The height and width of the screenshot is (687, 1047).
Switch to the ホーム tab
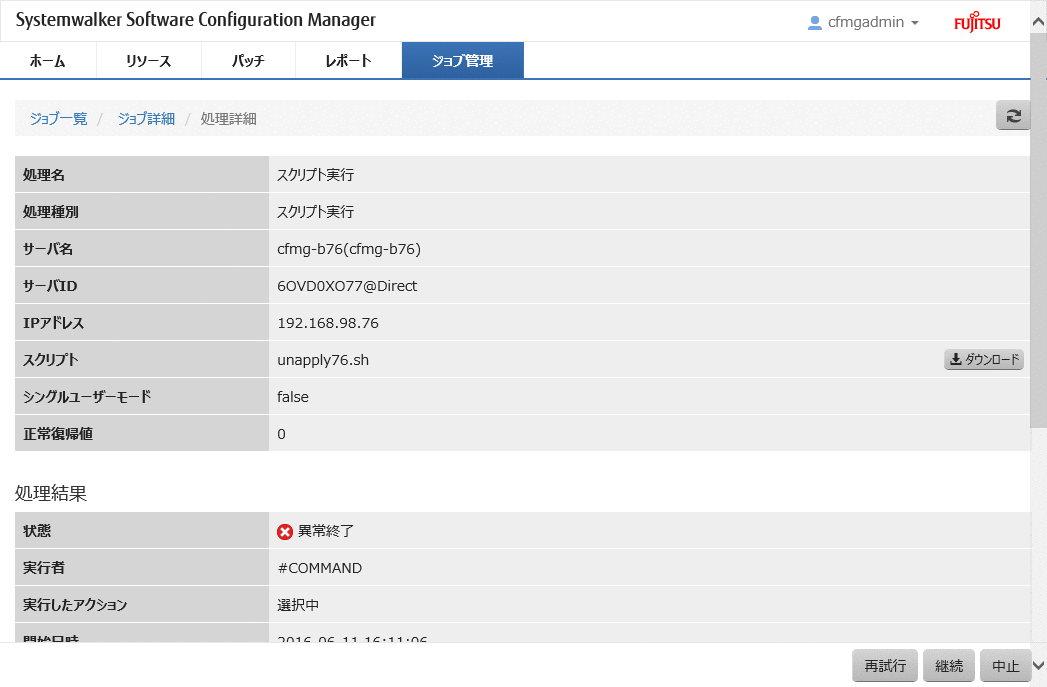pyautogui.click(x=47, y=61)
